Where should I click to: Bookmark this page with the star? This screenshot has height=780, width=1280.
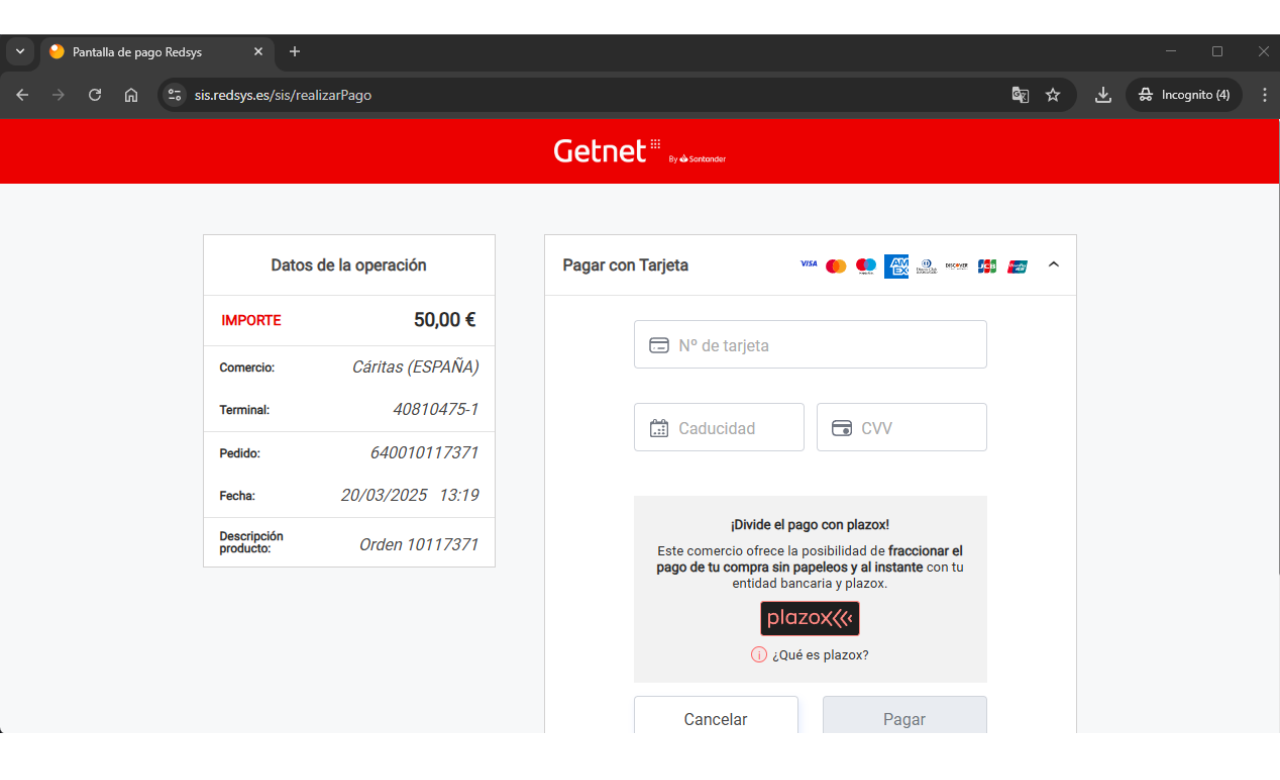(x=1053, y=95)
